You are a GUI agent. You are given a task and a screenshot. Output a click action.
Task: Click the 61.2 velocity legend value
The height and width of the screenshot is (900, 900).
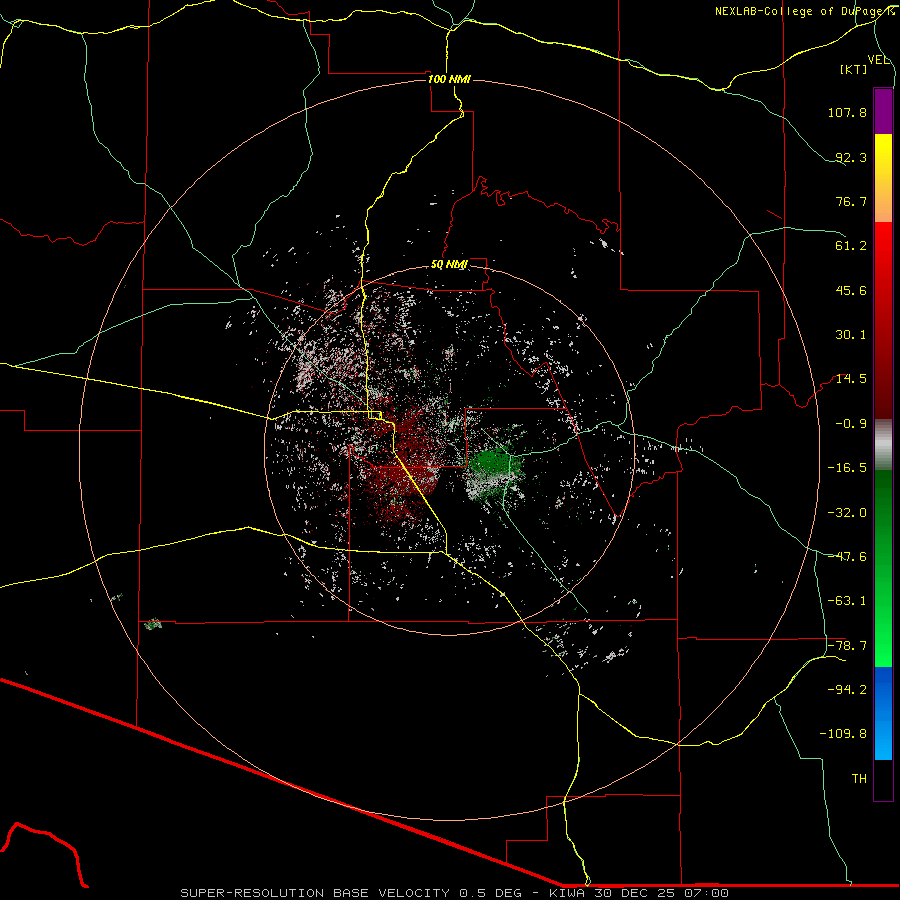[851, 246]
